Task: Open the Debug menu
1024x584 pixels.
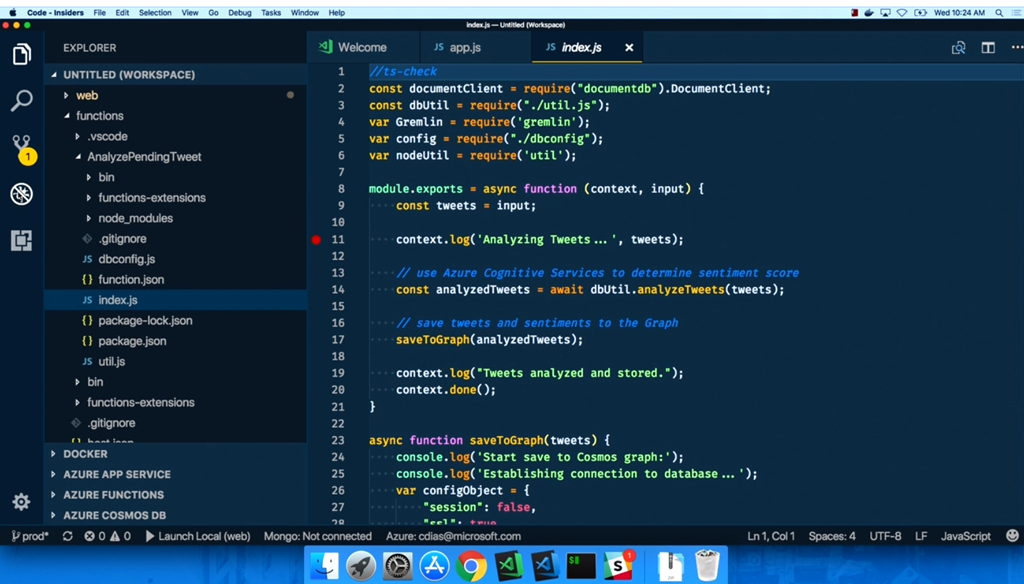Action: (x=239, y=13)
